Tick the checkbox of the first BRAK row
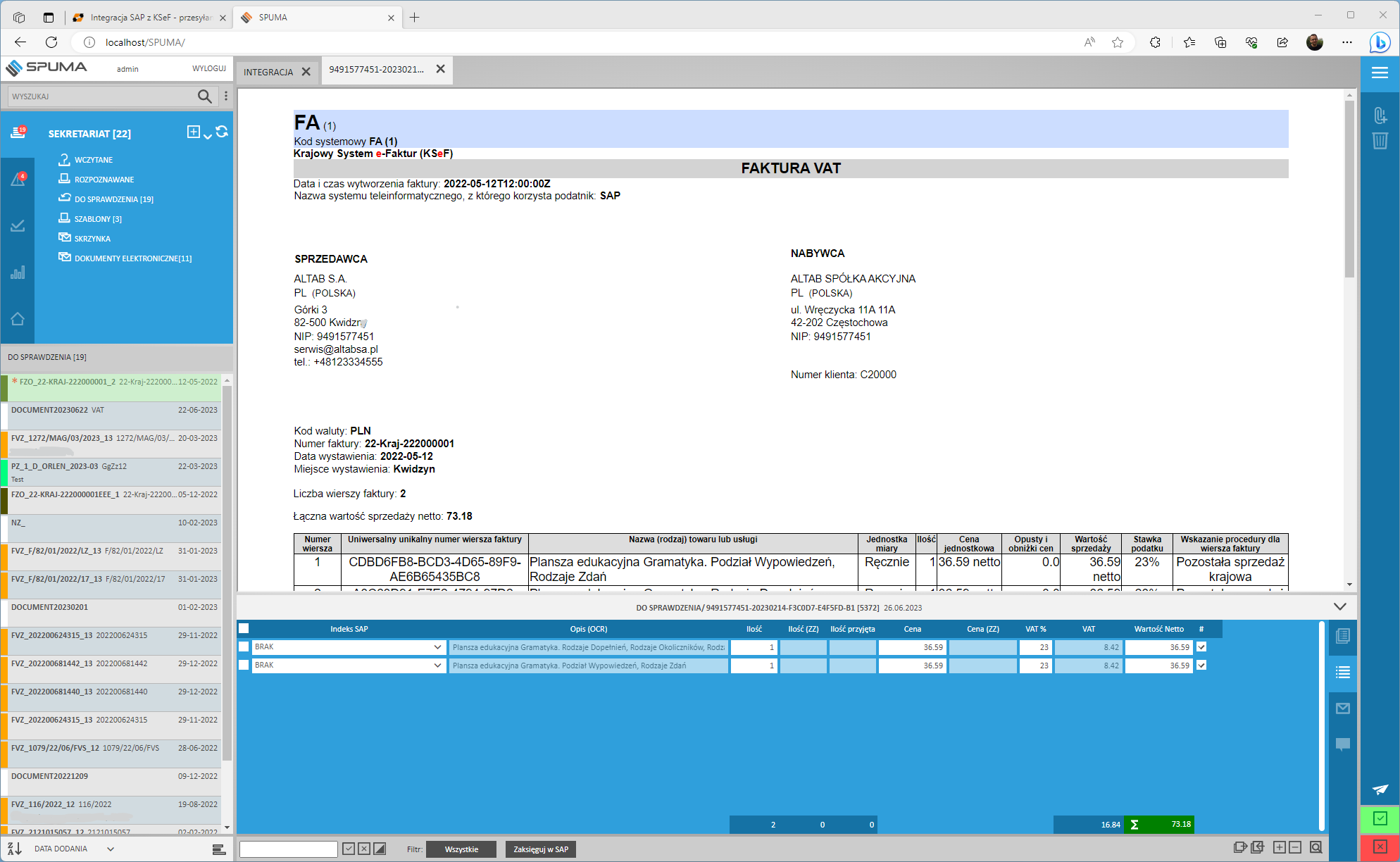Viewport: 1400px width, 862px height. pyautogui.click(x=244, y=646)
